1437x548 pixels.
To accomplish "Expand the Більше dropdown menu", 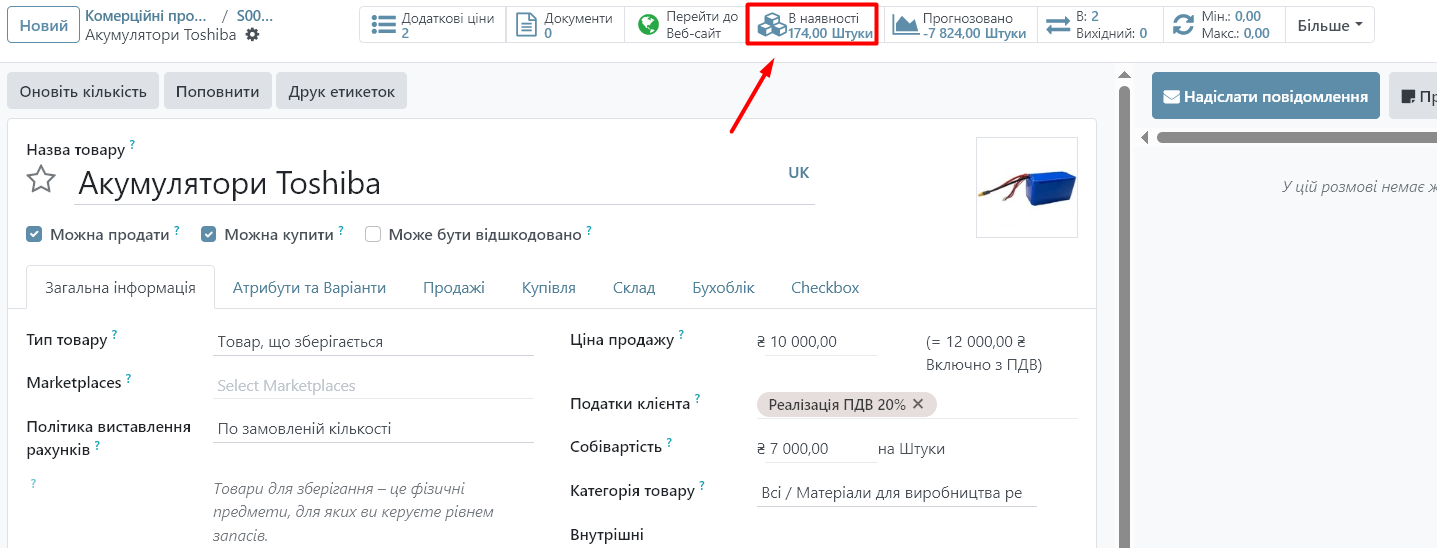I will click(x=1330, y=25).
